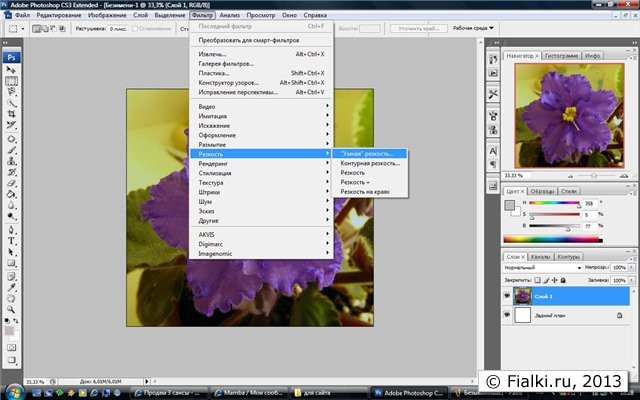The image size is (640, 400).
Task: Expand the Imagenomic submenu
Action: coord(261,253)
